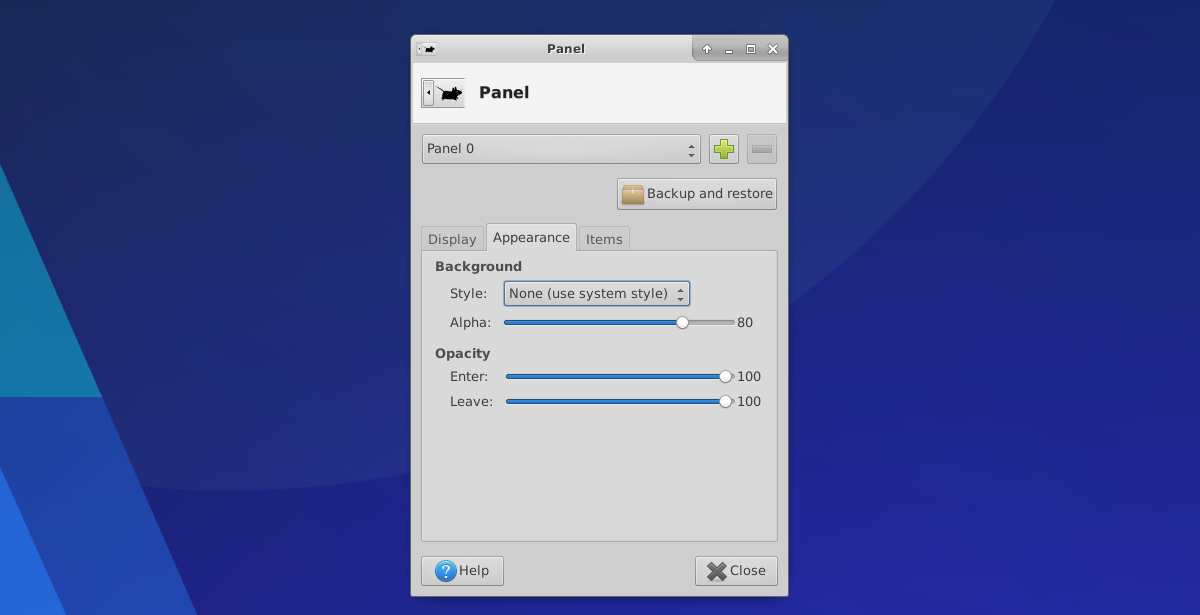The image size is (1200, 615).
Task: Minimize the Panel window
Action: [729, 49]
